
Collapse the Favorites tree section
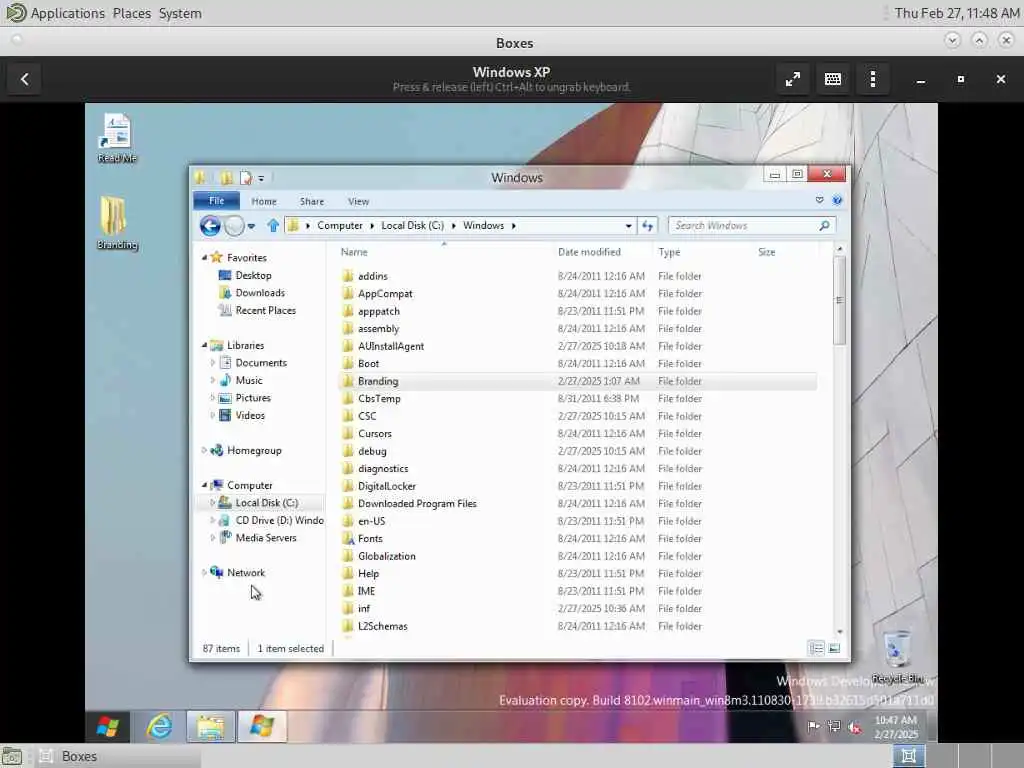(204, 257)
